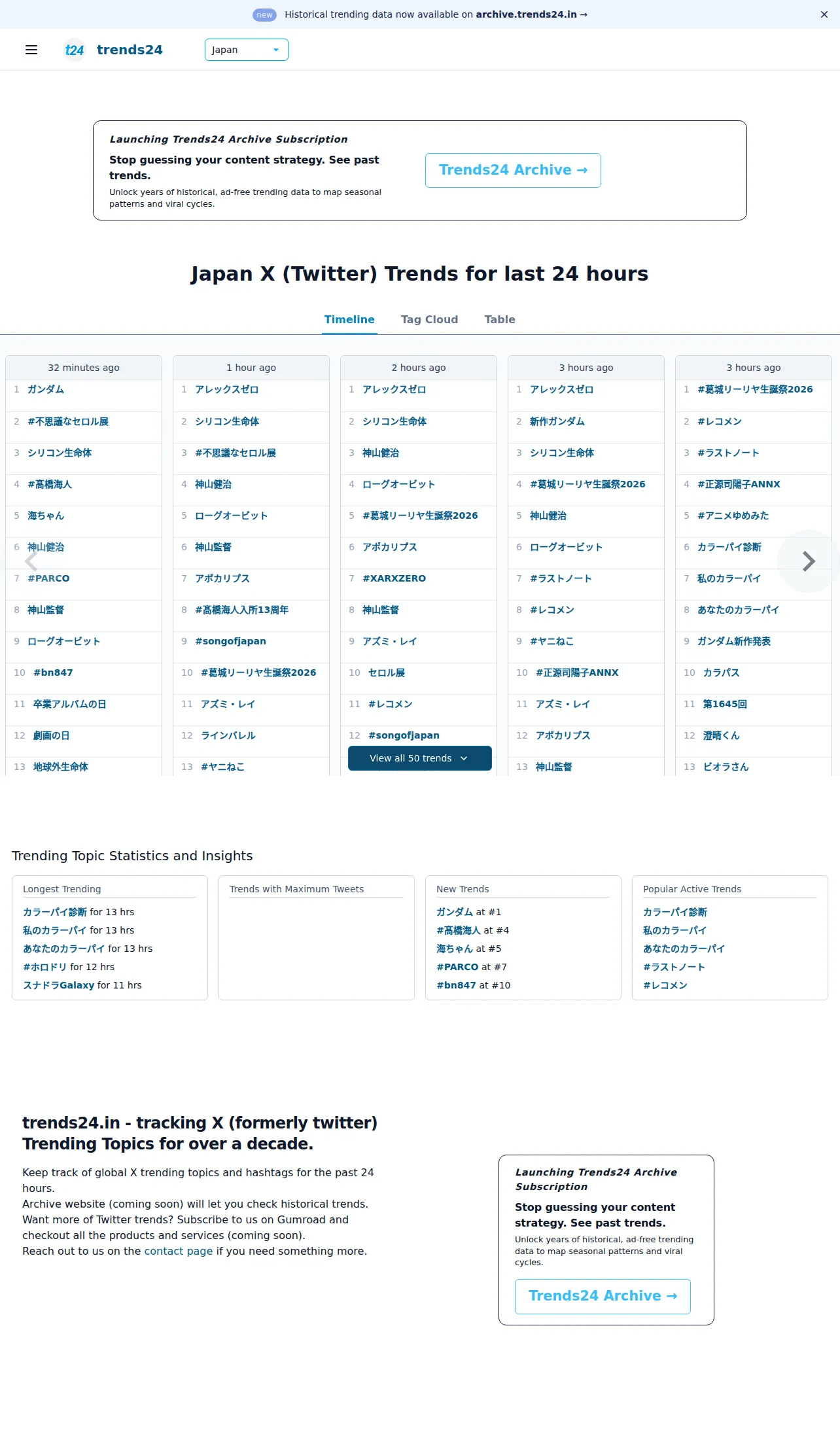This screenshot has width=840, height=1451.
Task: Open #ヤニねこ in 3 hours ago column
Action: 551,642
